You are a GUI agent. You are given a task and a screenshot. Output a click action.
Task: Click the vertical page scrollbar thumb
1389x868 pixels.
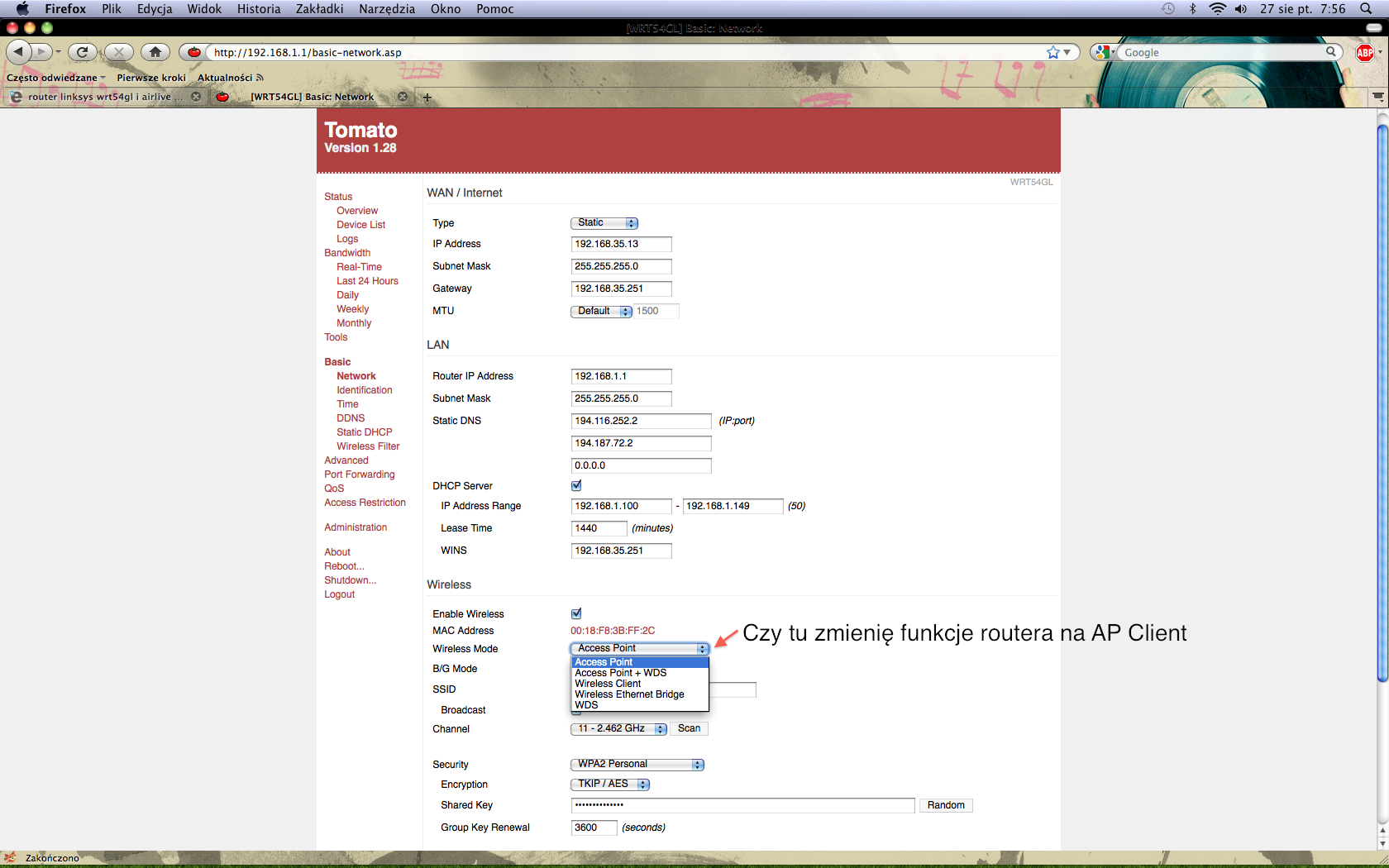(1382, 403)
